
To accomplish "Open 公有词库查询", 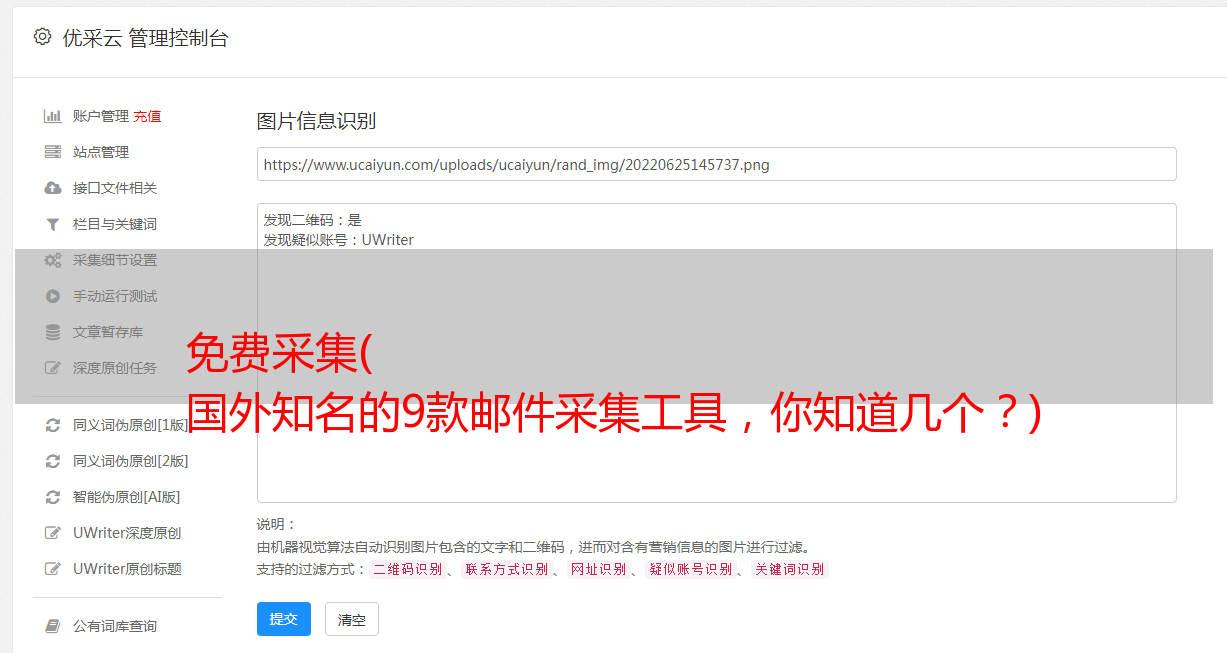I will click(115, 626).
